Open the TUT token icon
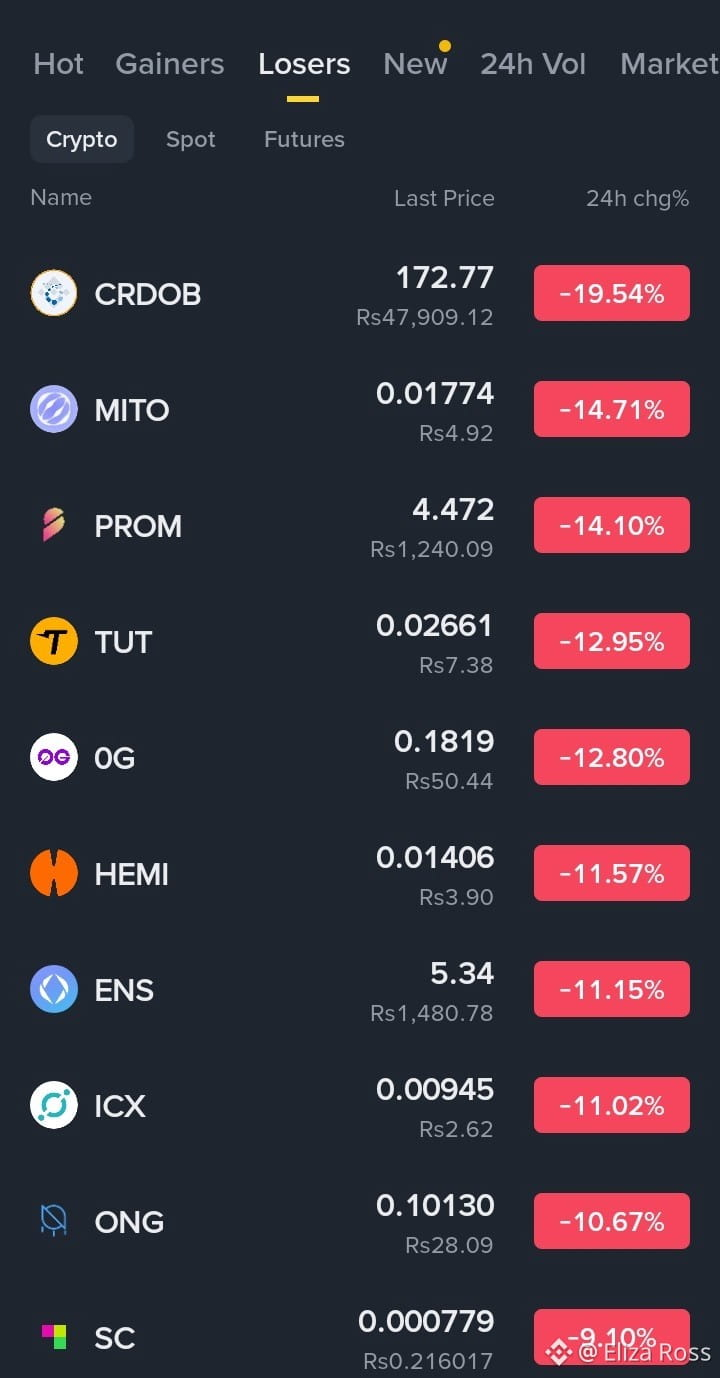The height and width of the screenshot is (1378, 720). pyautogui.click(x=54, y=641)
